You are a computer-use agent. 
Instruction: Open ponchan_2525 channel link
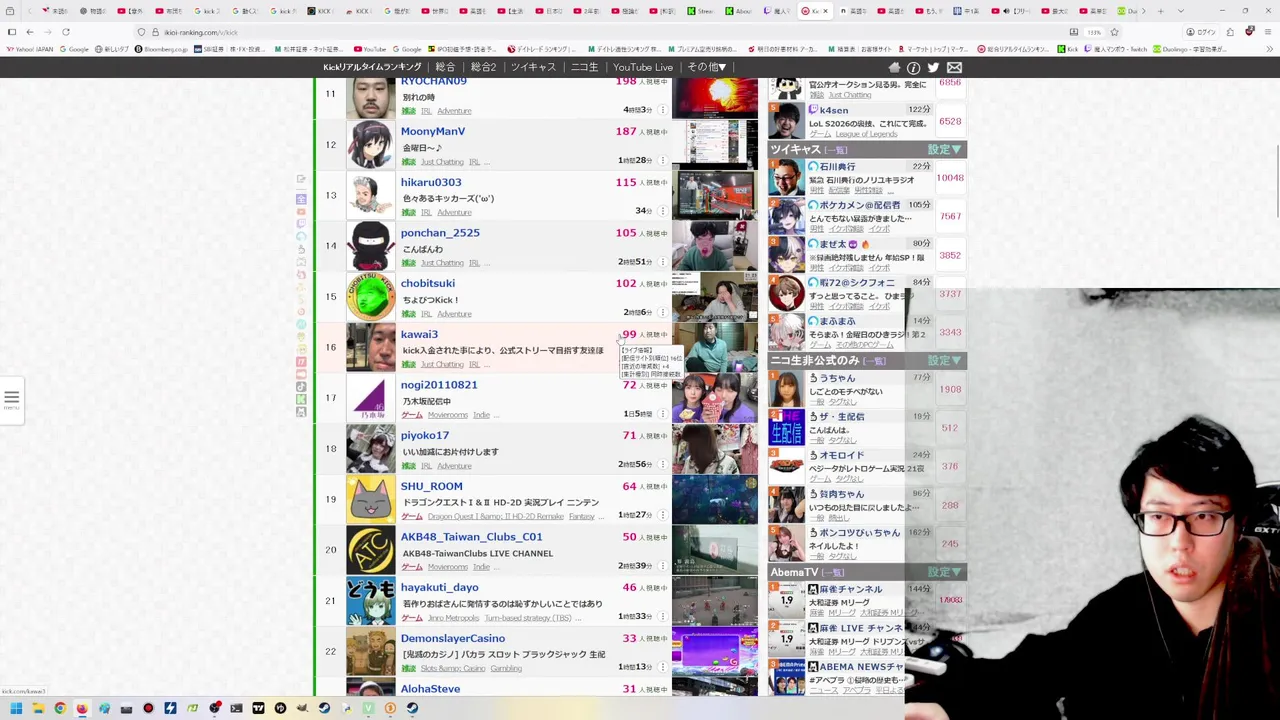[440, 233]
